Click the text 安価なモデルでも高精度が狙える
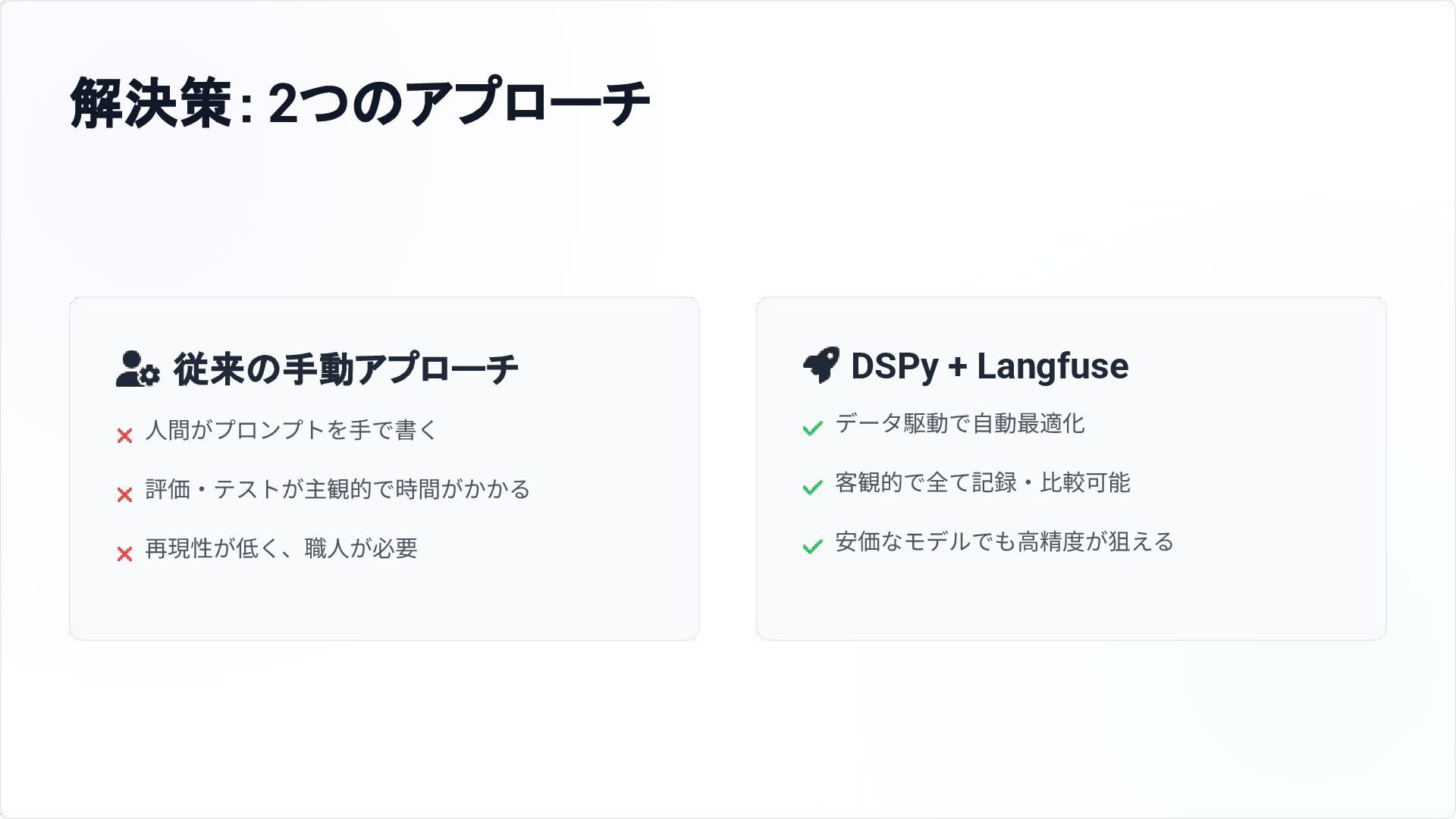Screen dimensions: 1456x819 (x=1005, y=541)
